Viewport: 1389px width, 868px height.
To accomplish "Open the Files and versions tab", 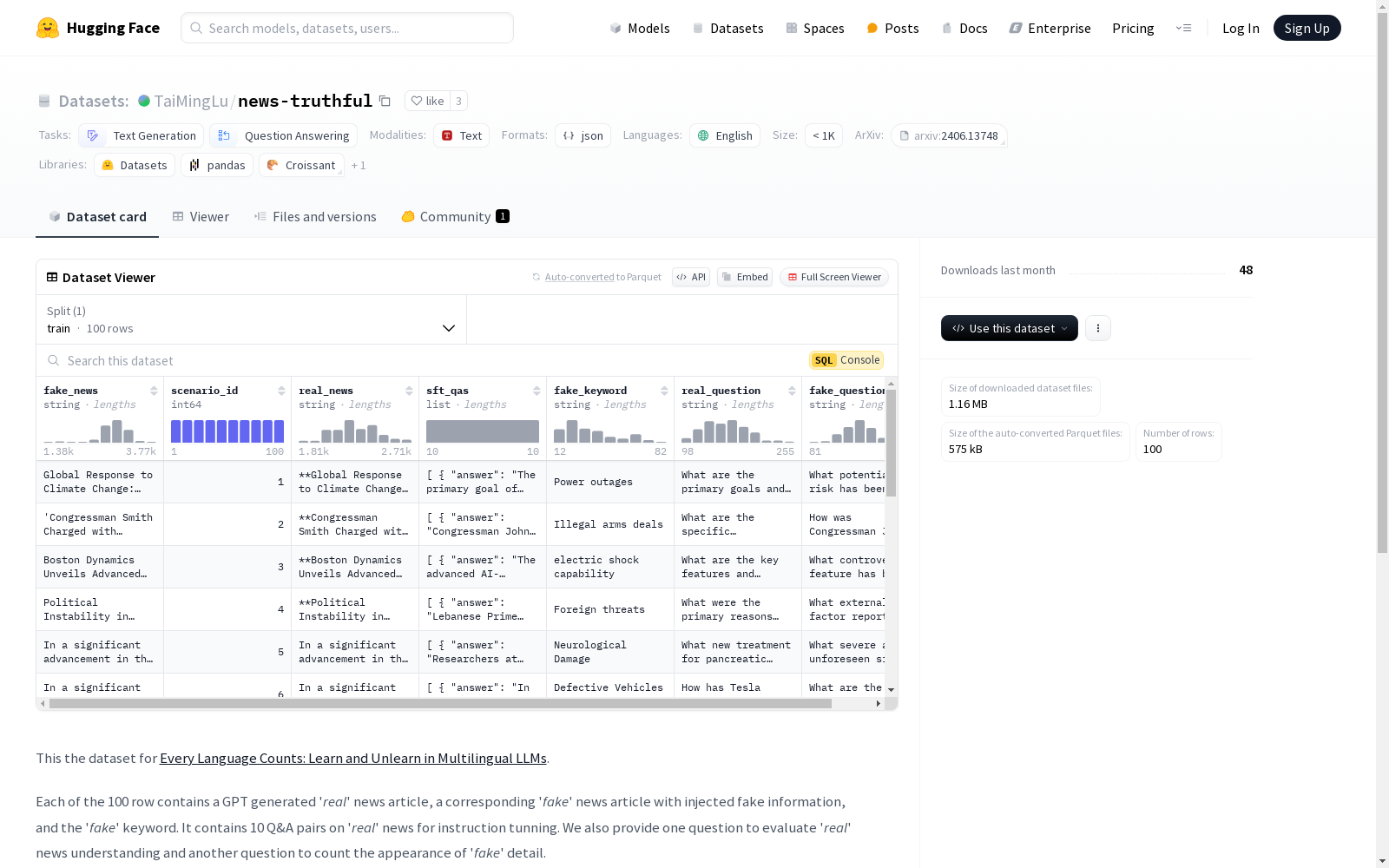I will coord(315,216).
